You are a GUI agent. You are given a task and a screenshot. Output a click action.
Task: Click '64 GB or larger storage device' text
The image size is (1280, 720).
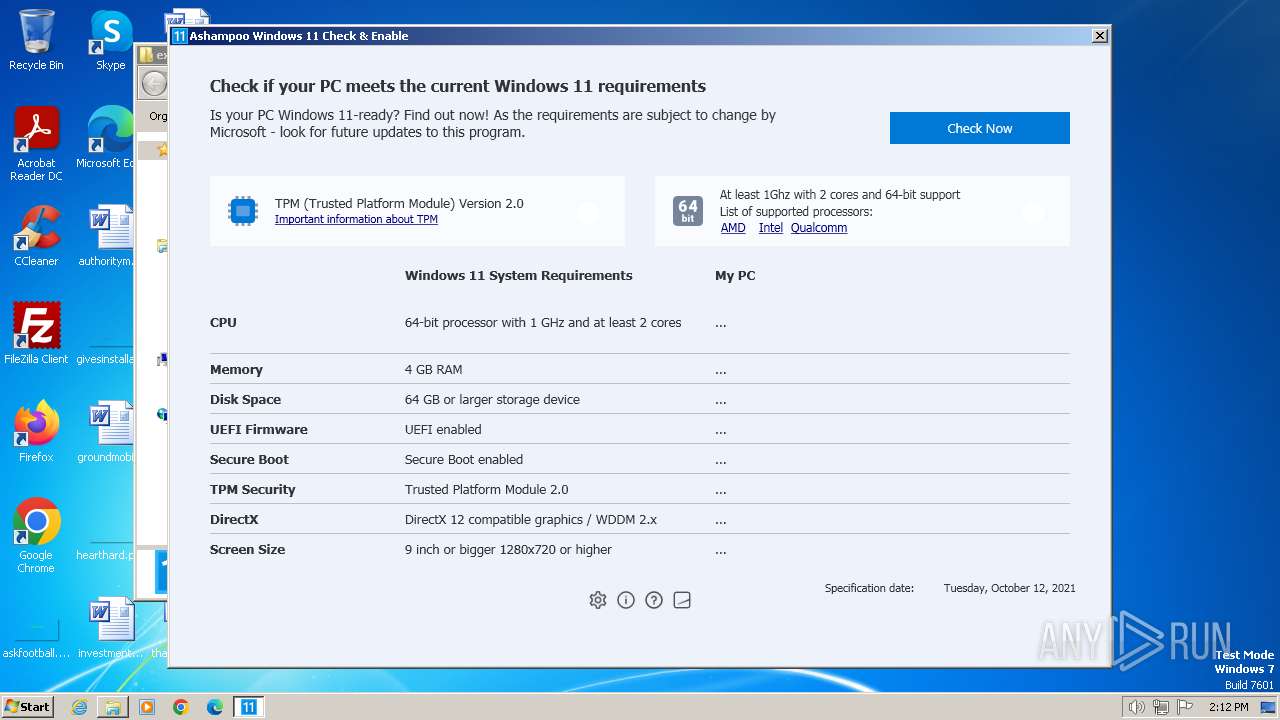[x=492, y=400]
